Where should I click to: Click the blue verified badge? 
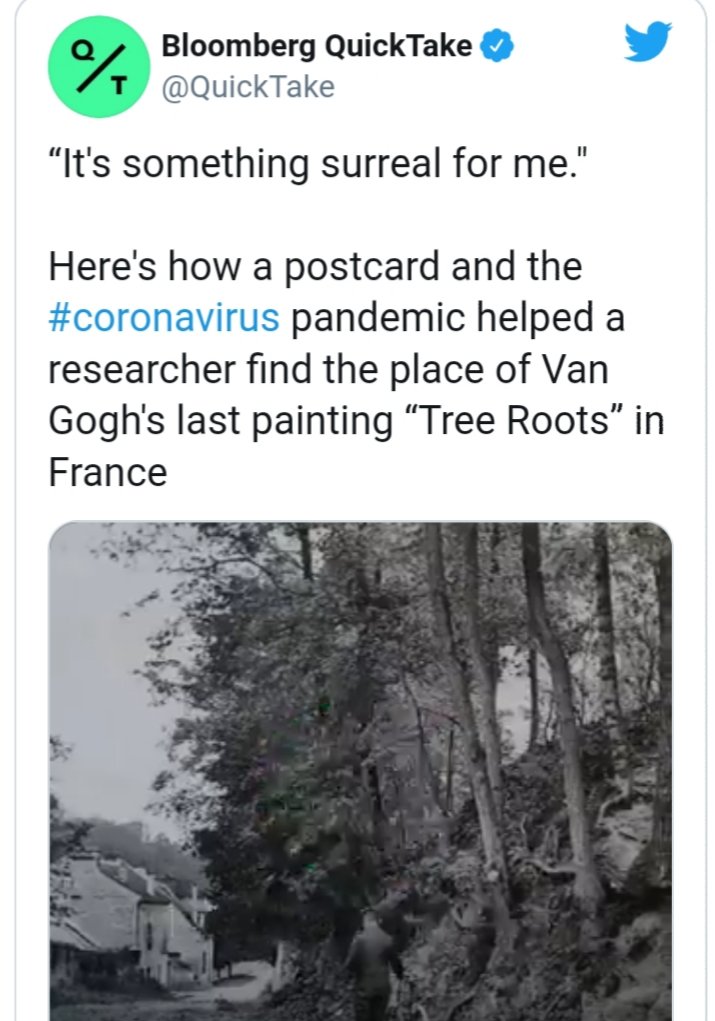[x=497, y=46]
